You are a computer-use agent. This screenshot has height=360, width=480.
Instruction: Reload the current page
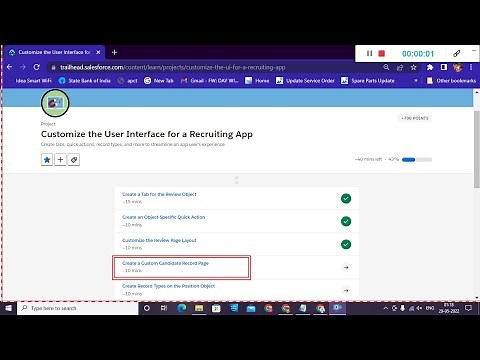point(36,67)
